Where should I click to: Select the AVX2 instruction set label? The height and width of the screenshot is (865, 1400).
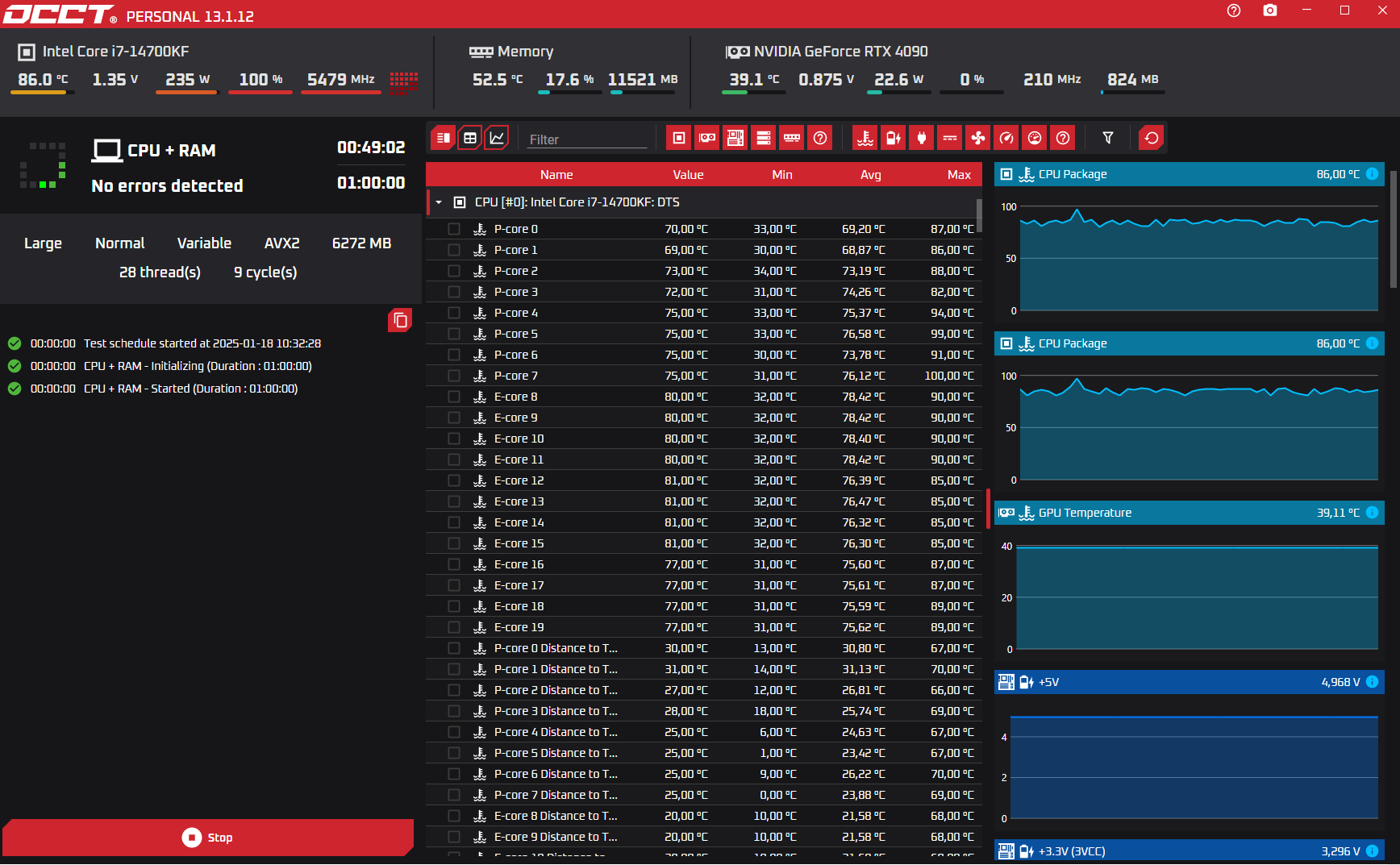point(281,243)
